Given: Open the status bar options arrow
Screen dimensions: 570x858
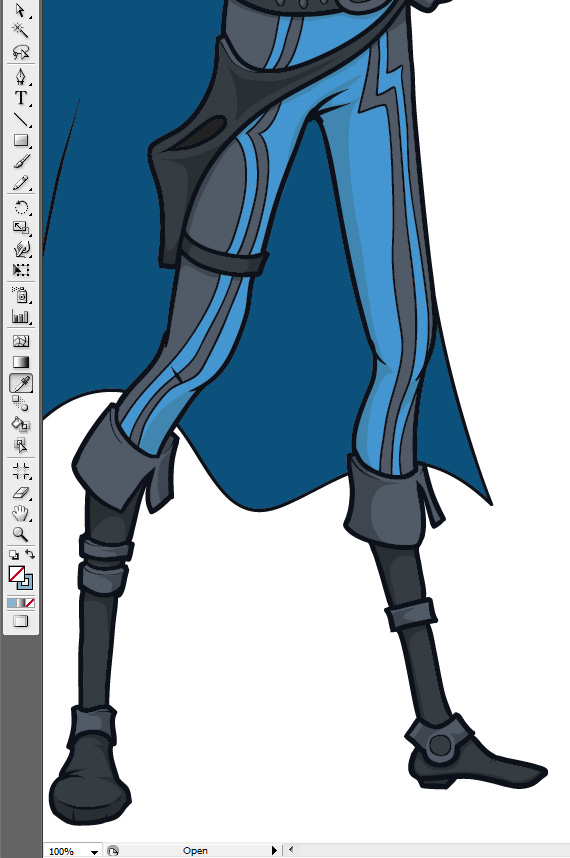Looking at the screenshot, I should 274,850.
